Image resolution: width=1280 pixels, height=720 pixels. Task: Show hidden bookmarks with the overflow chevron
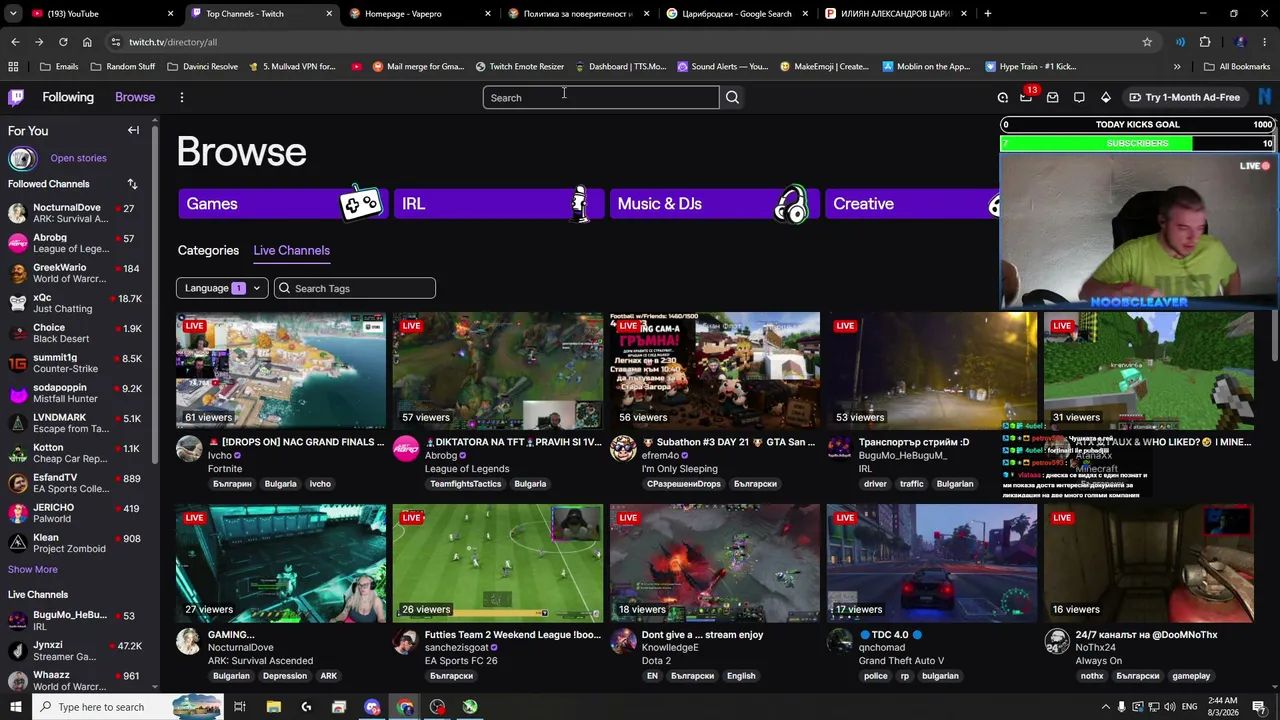click(1177, 66)
